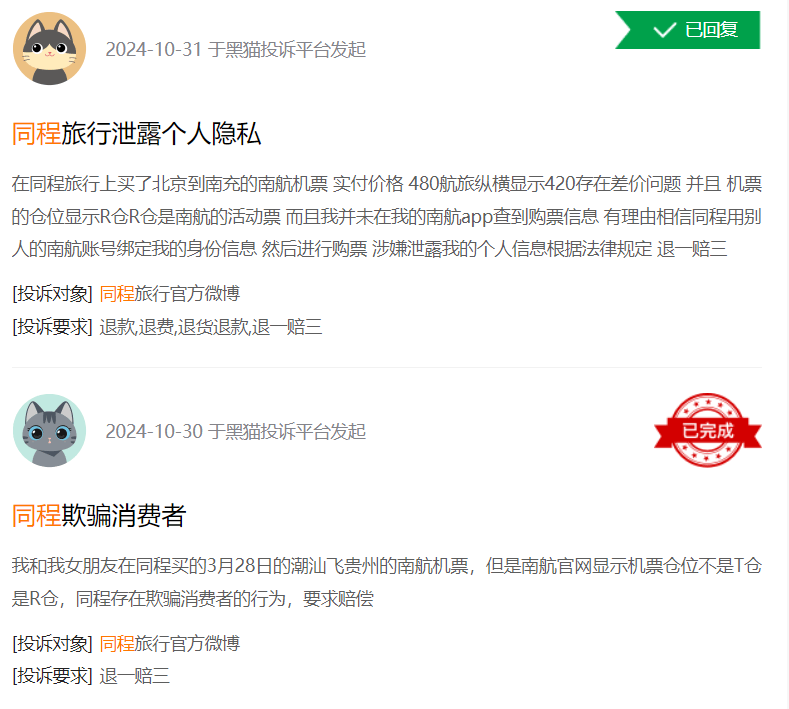This screenshot has height=709, width=789.
Task: Open 同程旅行官方微博 in first complaint
Action: click(x=170, y=293)
